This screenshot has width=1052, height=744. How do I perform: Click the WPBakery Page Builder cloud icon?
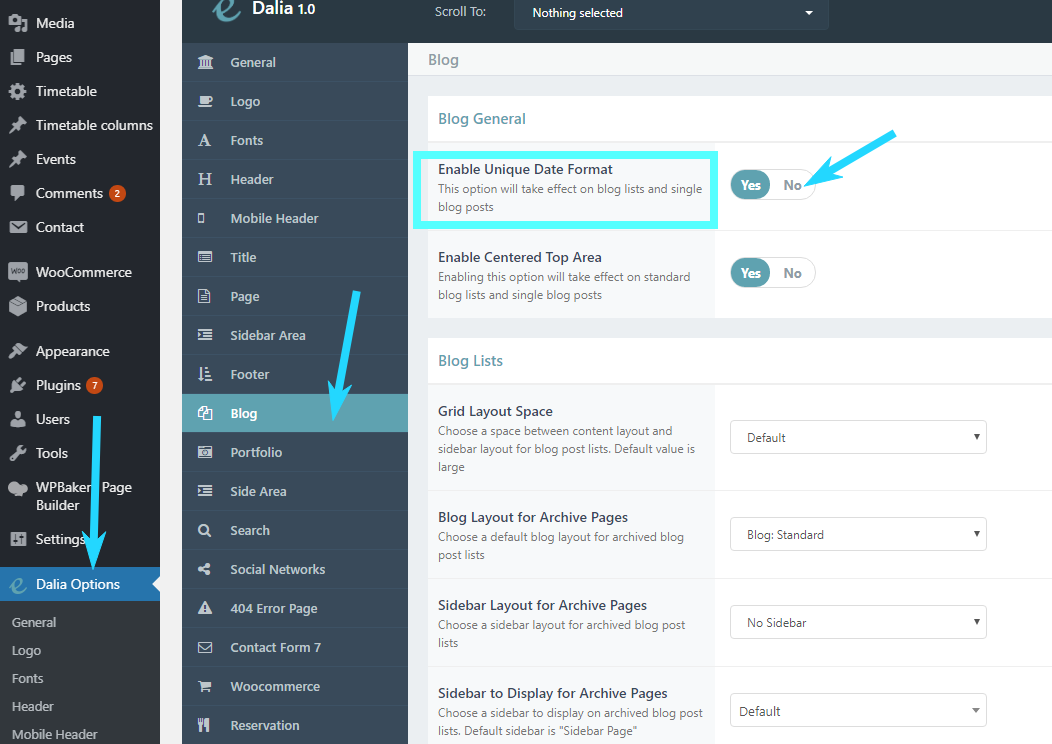(x=18, y=488)
